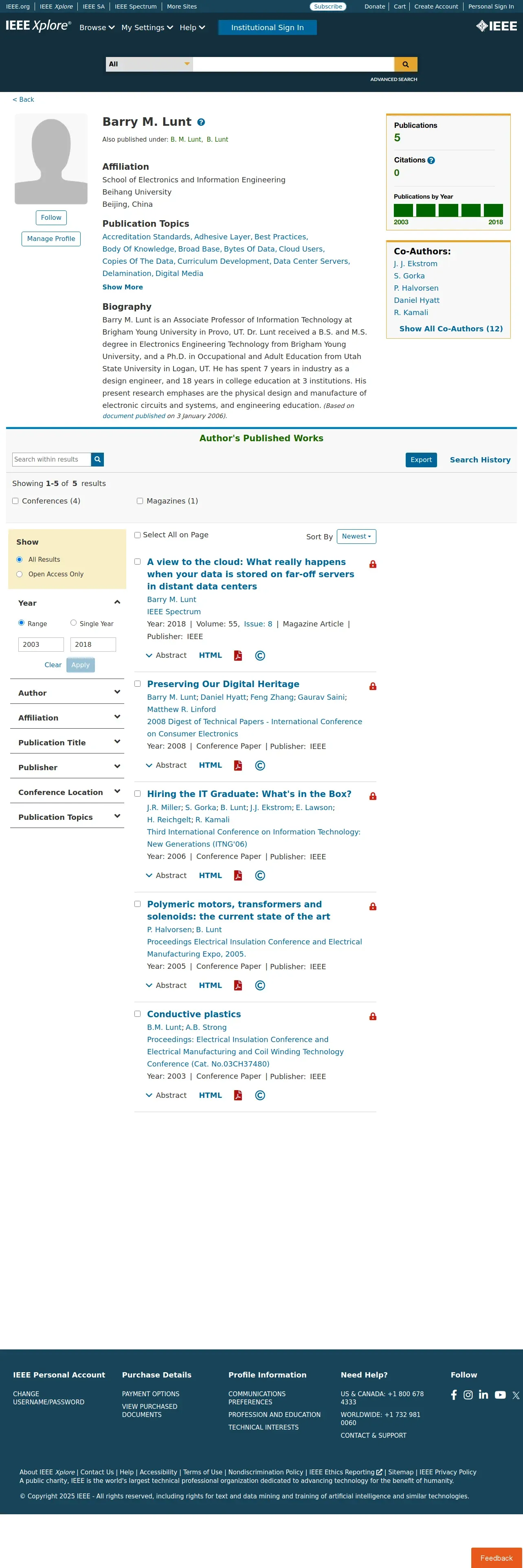Image resolution: width=523 pixels, height=1568 pixels.
Task: Open the Browse menu
Action: click(97, 27)
